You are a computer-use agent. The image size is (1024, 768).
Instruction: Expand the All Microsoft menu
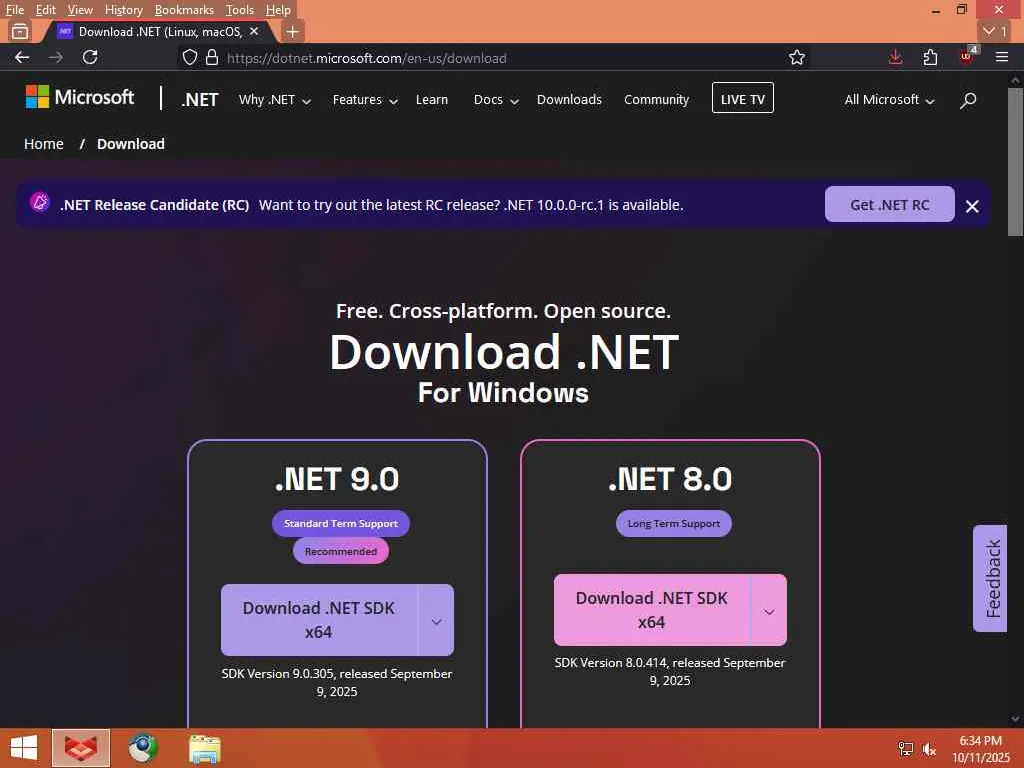coord(889,100)
